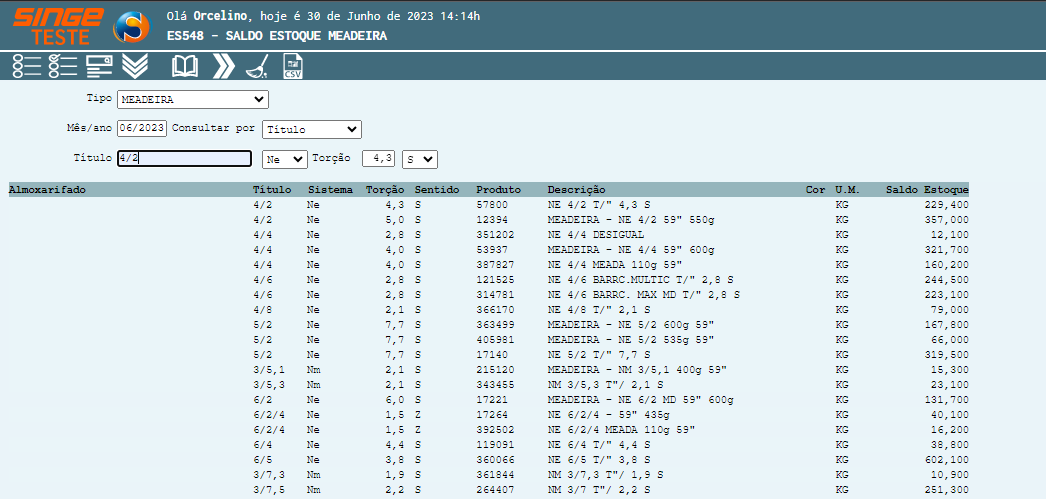The image size is (1046, 499).
Task: Click the round orange S logo
Action: (131, 27)
